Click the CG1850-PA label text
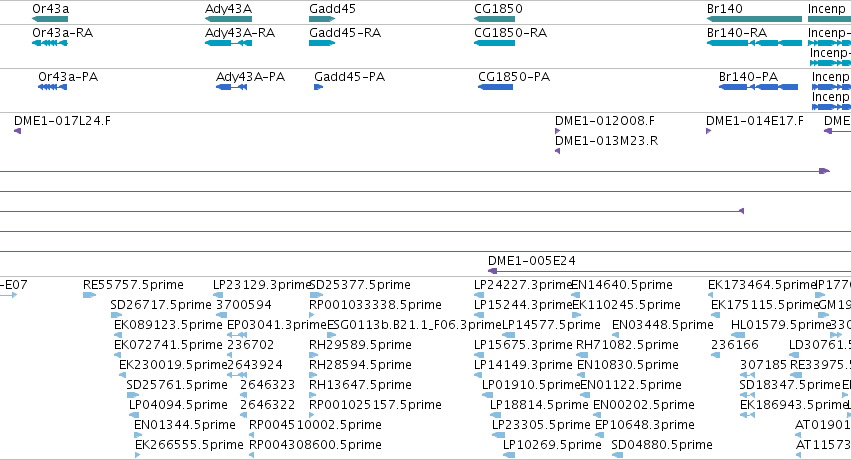851x460 pixels. [x=514, y=76]
